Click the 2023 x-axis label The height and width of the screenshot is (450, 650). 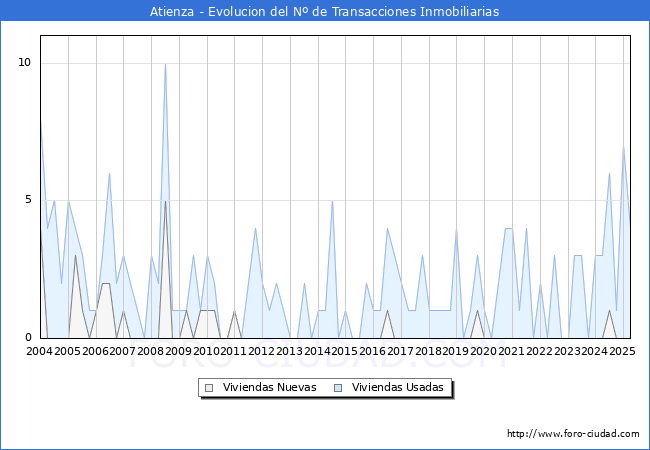pyautogui.click(x=568, y=351)
